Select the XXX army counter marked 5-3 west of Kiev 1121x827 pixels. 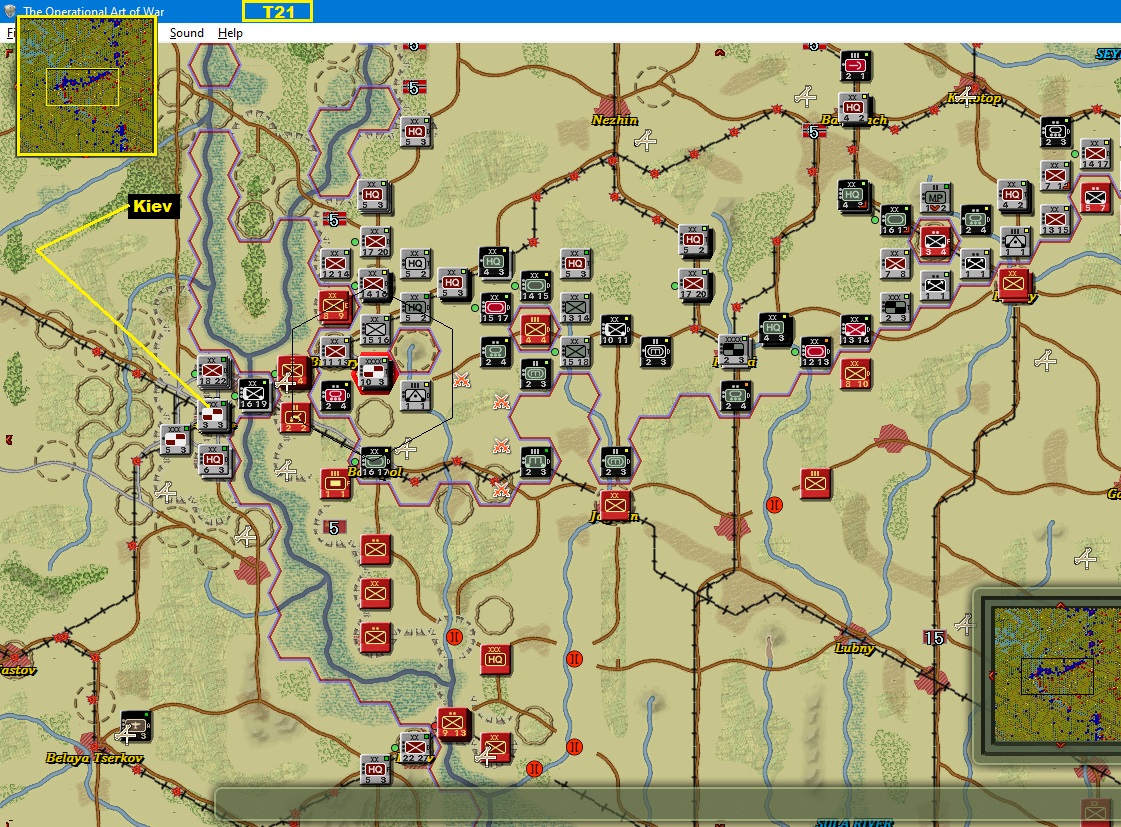click(x=174, y=439)
